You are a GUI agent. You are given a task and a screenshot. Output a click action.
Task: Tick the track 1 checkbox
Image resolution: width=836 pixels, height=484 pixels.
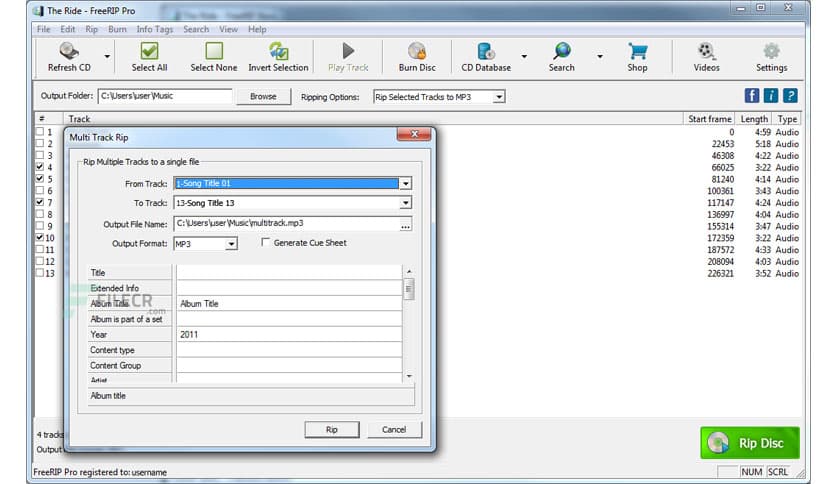click(40, 131)
